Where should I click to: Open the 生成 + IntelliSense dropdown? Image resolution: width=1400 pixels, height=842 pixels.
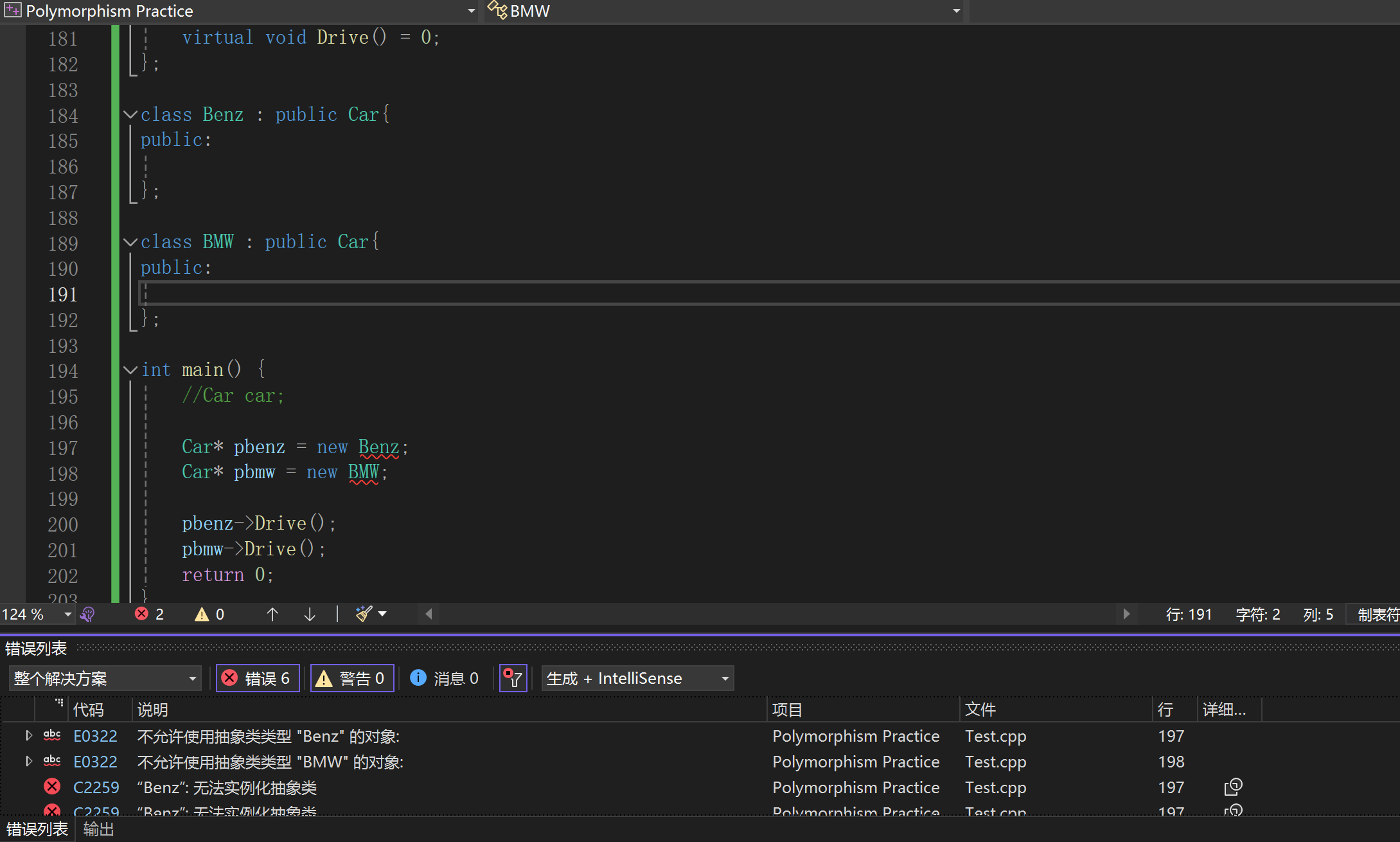tap(637, 678)
